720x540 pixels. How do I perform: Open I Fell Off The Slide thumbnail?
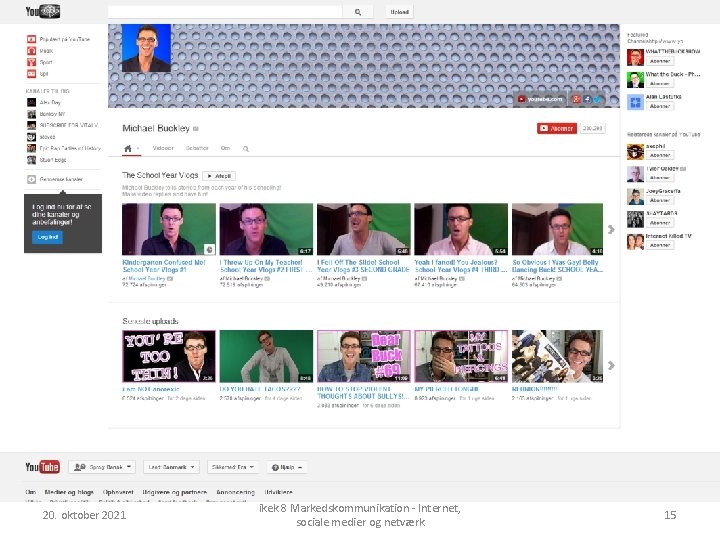click(x=364, y=229)
